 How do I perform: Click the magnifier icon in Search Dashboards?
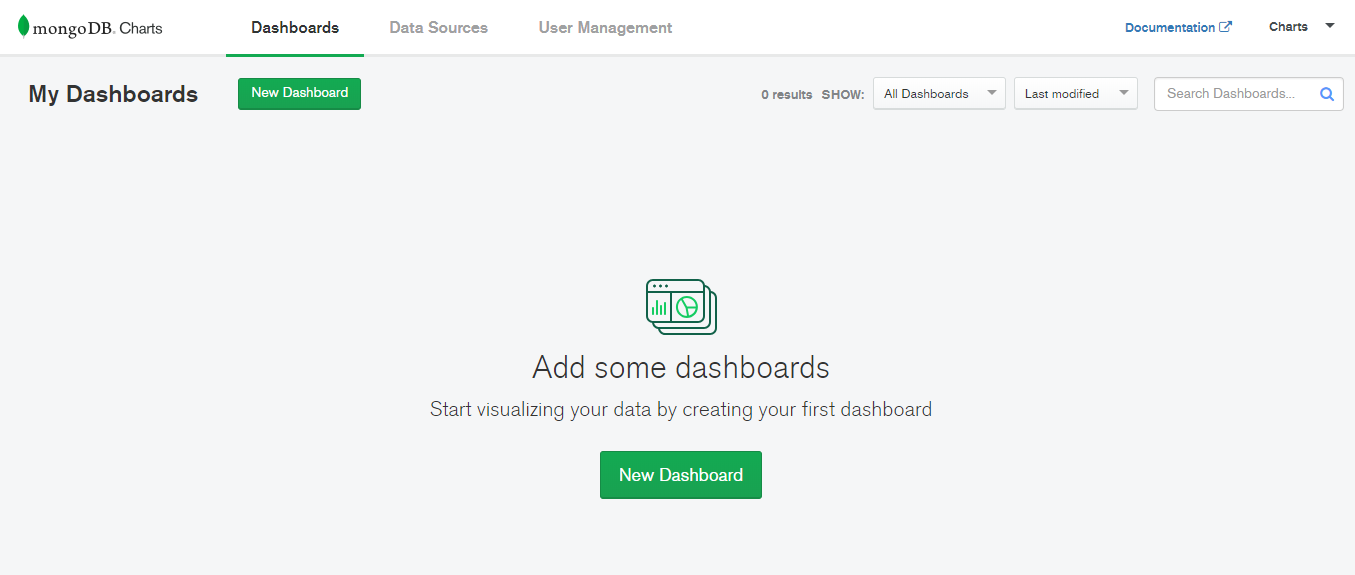point(1327,94)
